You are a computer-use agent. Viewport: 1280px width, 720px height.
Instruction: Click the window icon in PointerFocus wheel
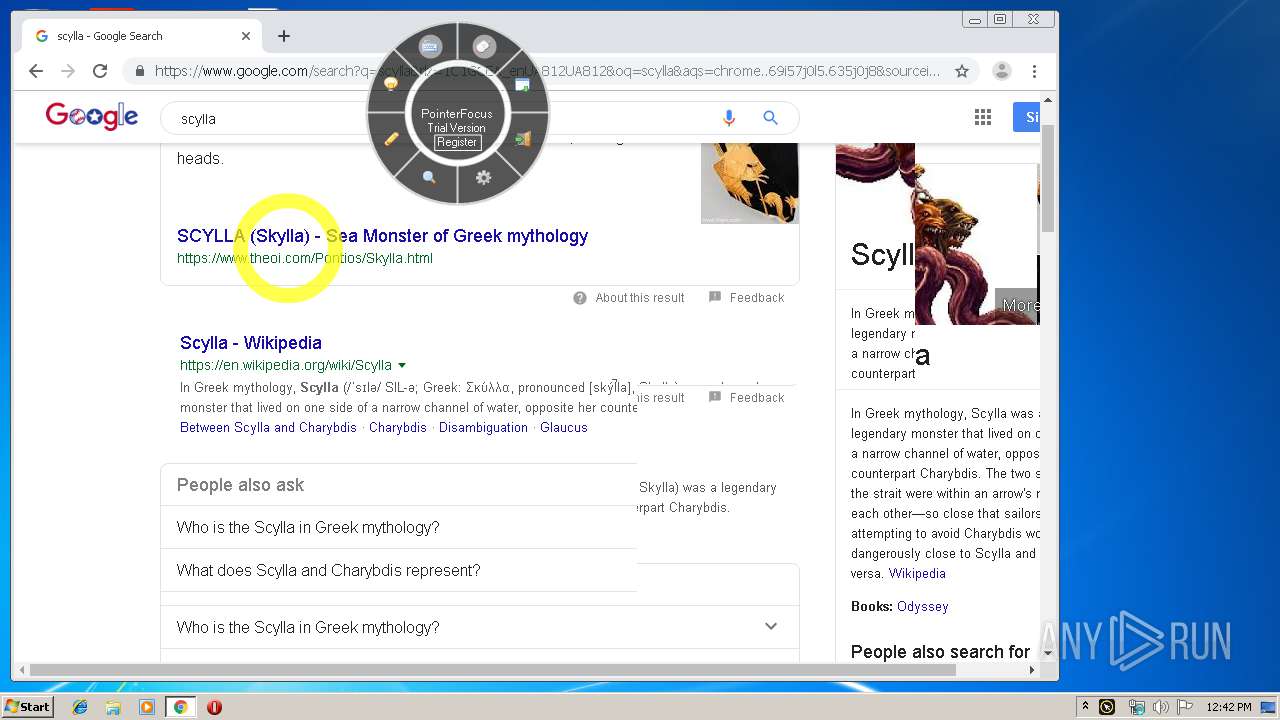click(522, 85)
